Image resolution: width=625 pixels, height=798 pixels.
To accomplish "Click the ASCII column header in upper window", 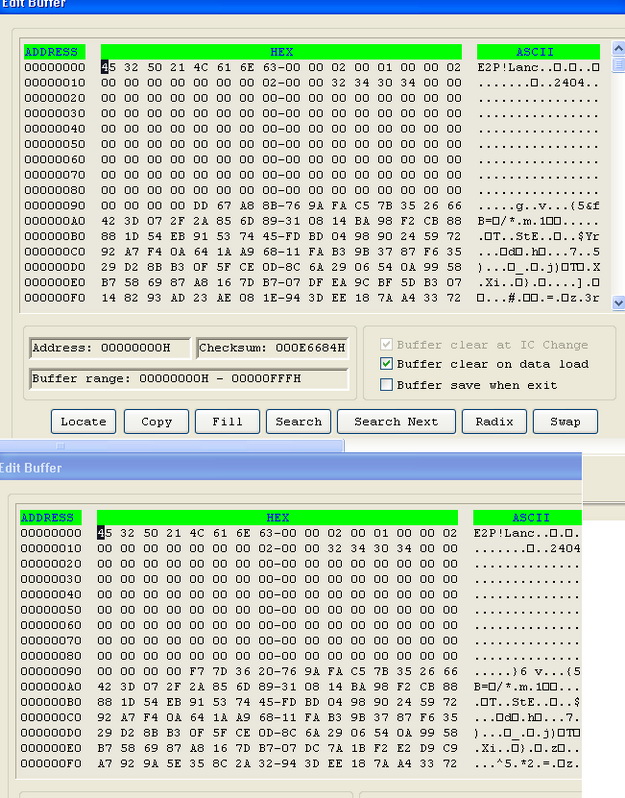I will pos(537,51).
